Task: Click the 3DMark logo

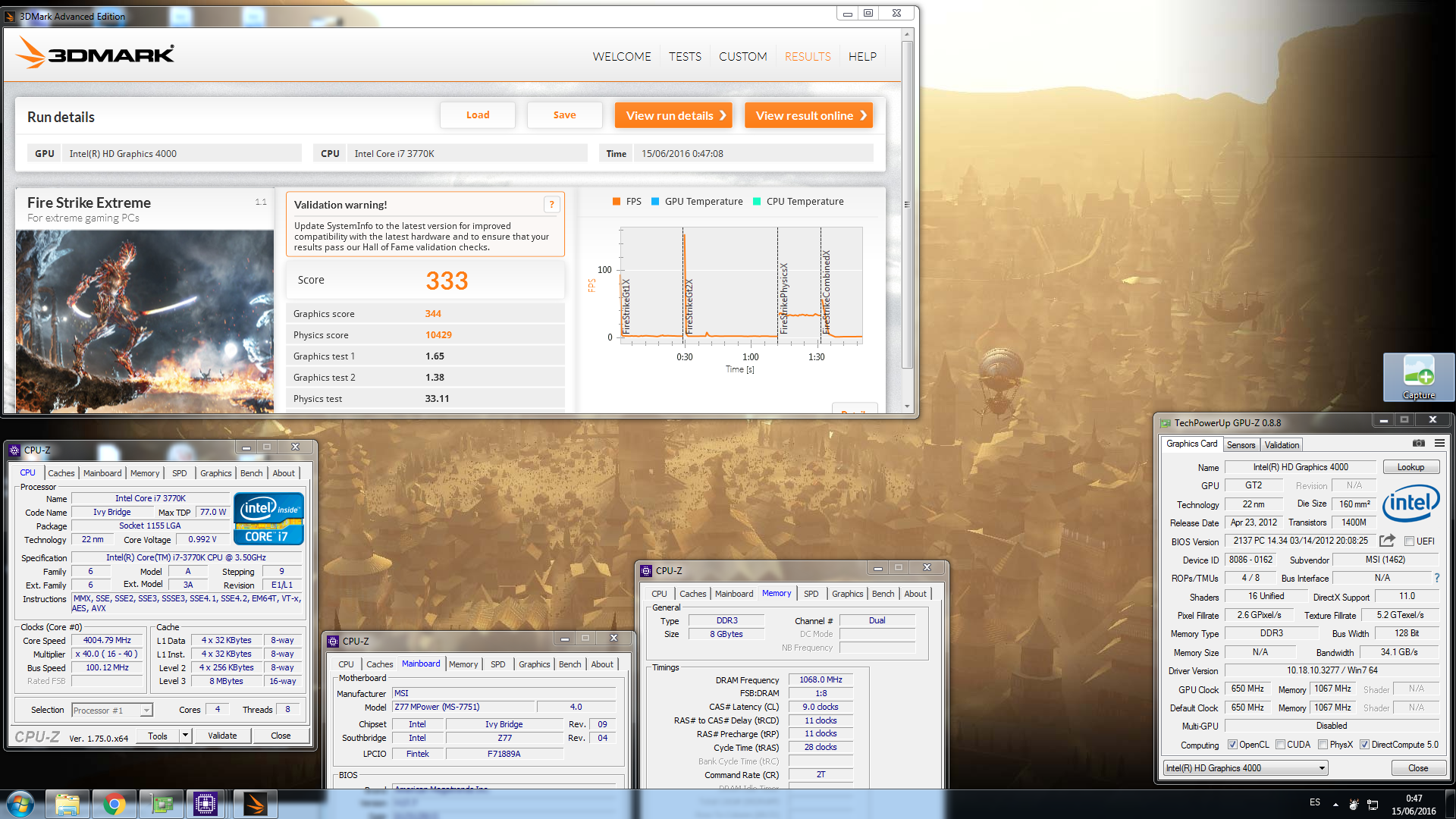Action: [x=96, y=53]
